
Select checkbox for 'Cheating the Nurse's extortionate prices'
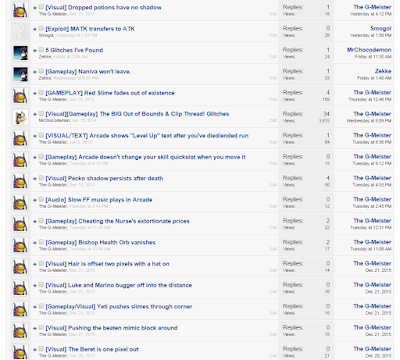coord(41,220)
